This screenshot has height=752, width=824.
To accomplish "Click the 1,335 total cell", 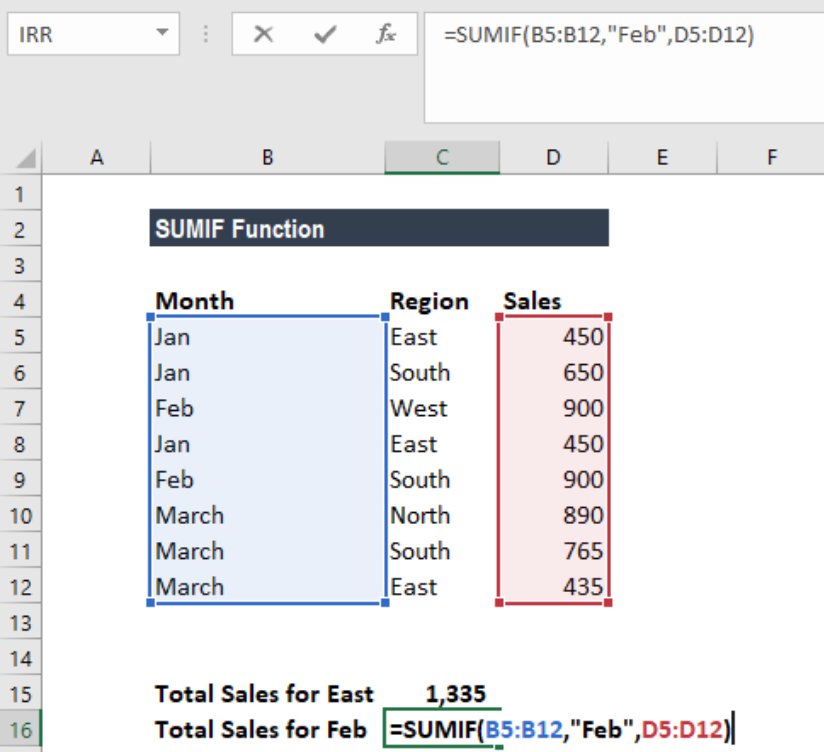I will [x=442, y=694].
